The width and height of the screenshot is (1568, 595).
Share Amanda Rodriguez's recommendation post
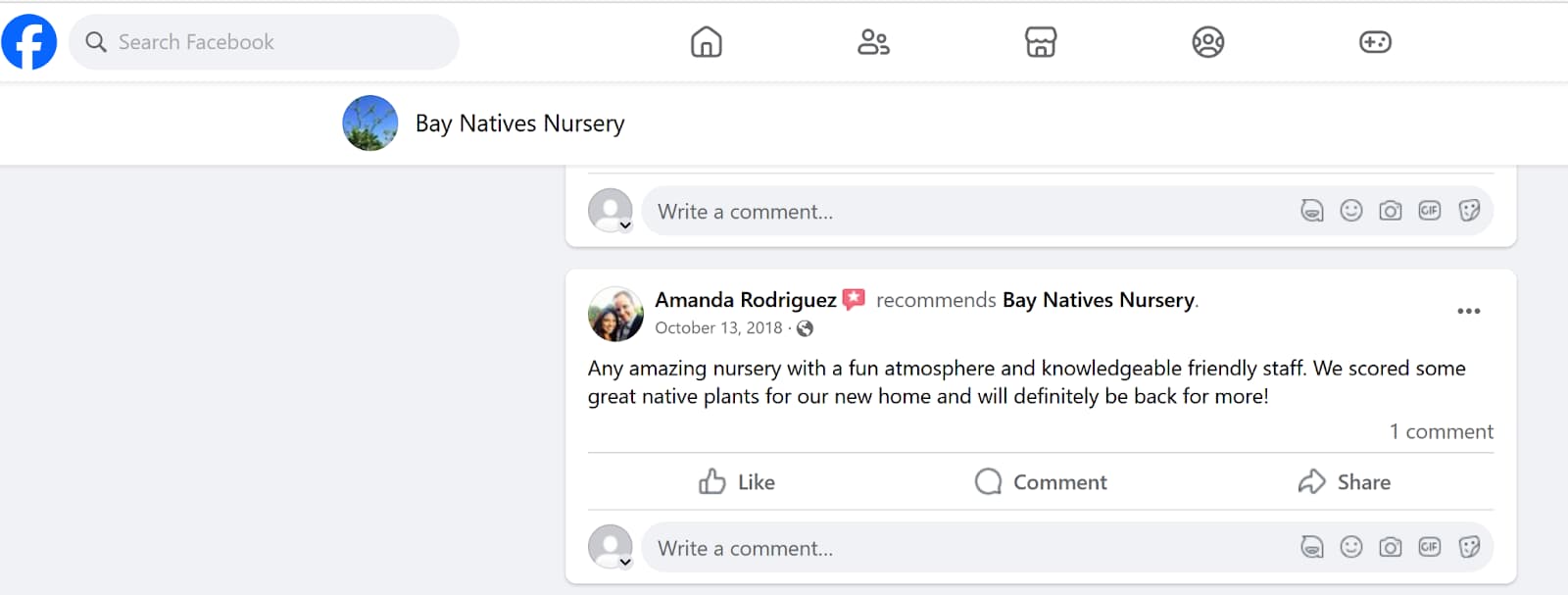1344,482
